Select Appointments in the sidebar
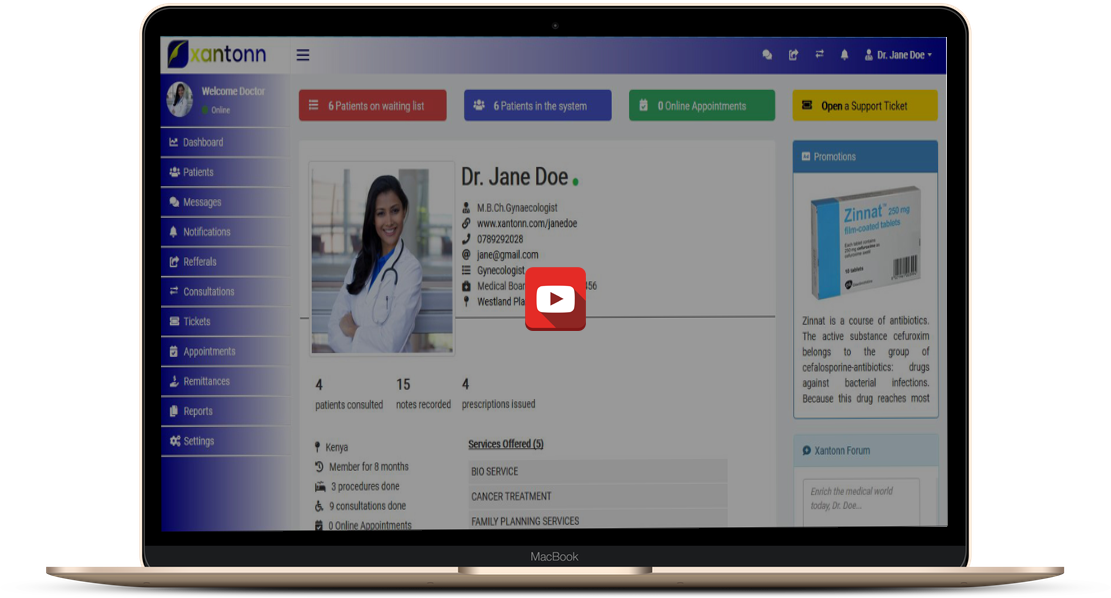This screenshot has width=1111, height=598. (208, 351)
